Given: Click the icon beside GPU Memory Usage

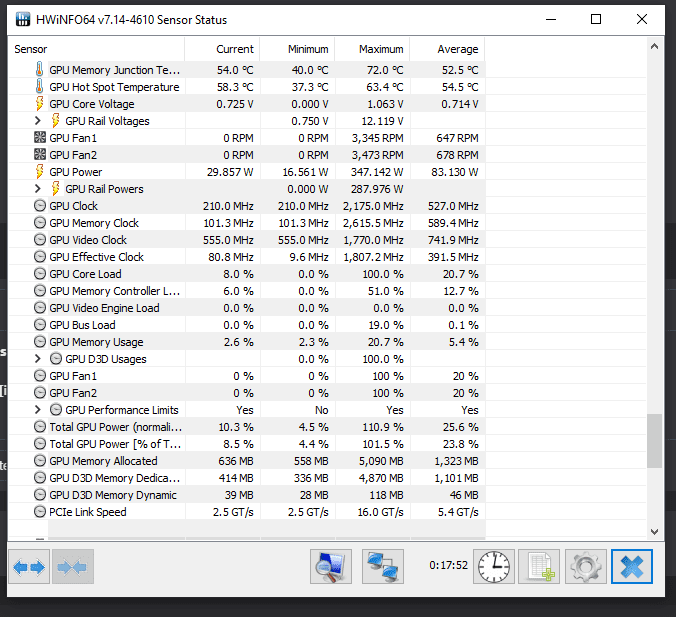Looking at the screenshot, I should [x=40, y=342].
